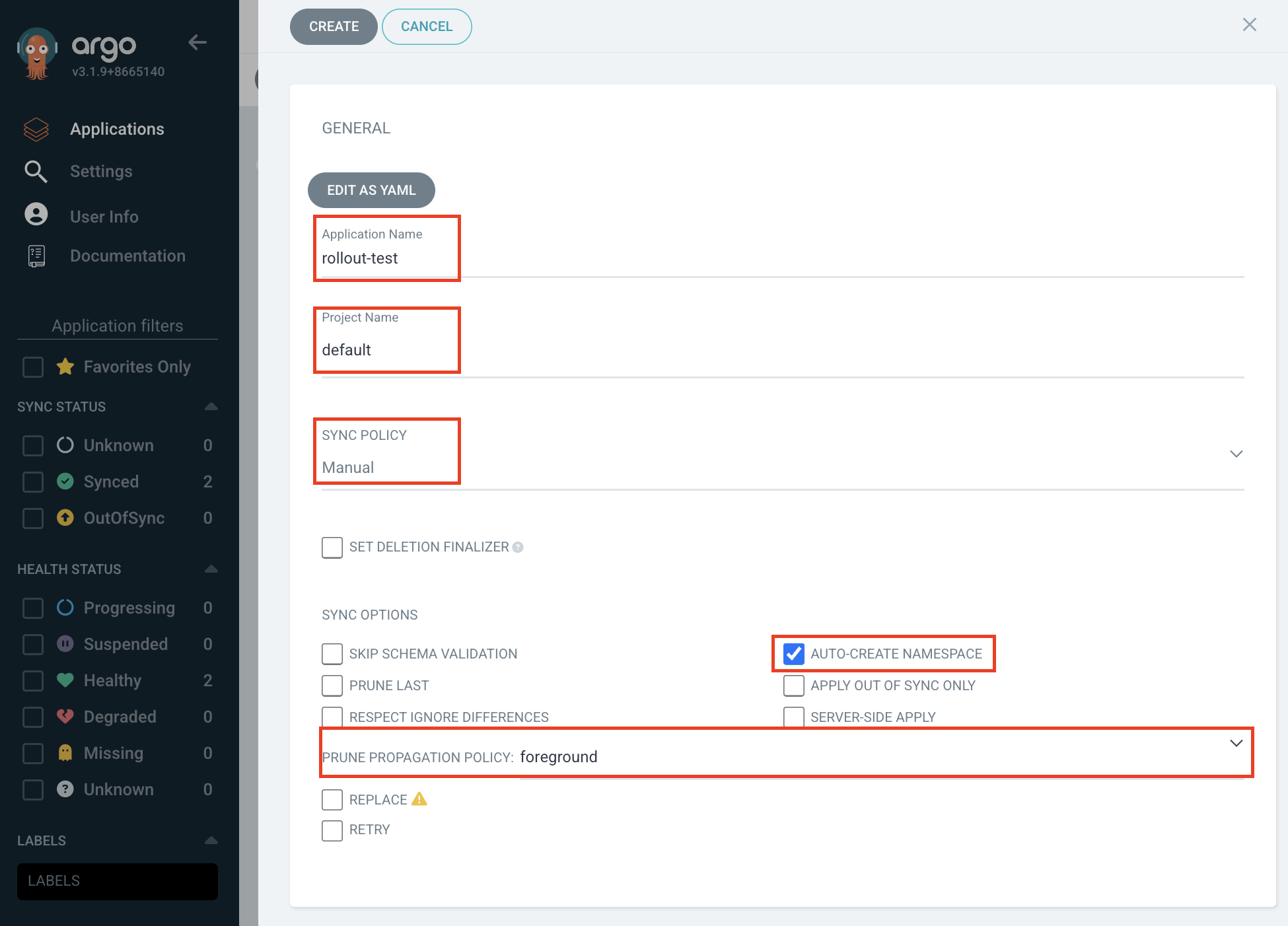The image size is (1288, 926).
Task: Click the Argo octopus logo
Action: tap(37, 53)
